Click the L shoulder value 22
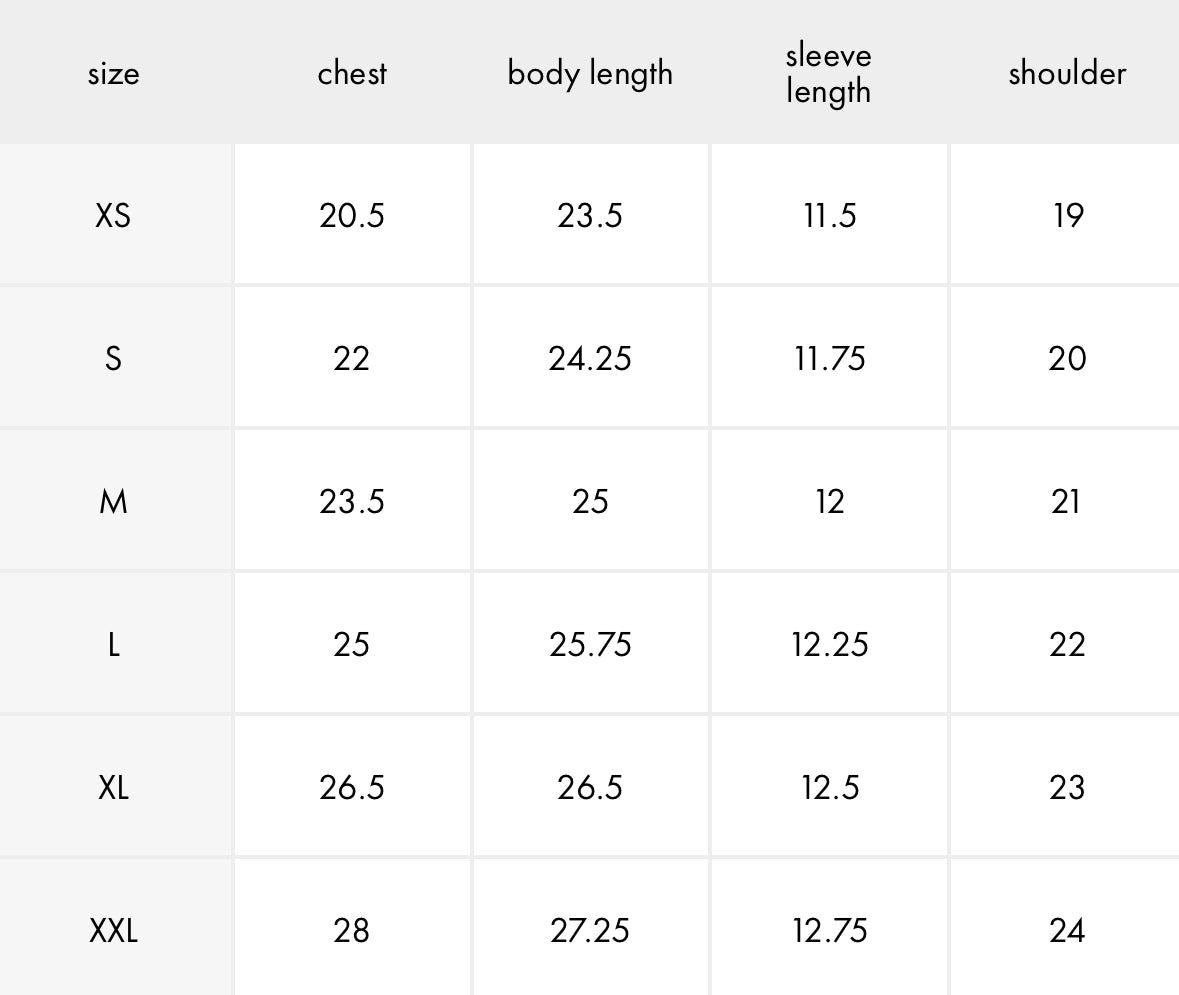 click(1067, 644)
